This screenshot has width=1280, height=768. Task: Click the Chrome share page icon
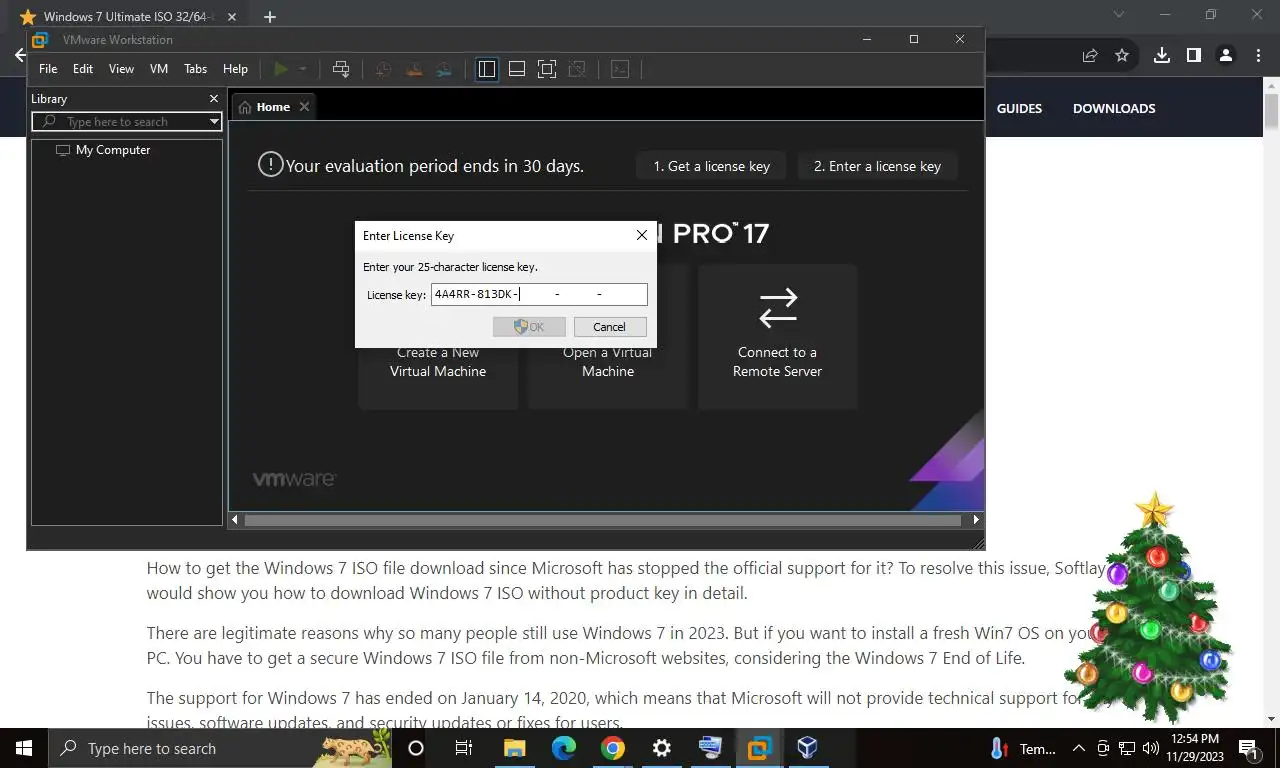coord(1090,56)
